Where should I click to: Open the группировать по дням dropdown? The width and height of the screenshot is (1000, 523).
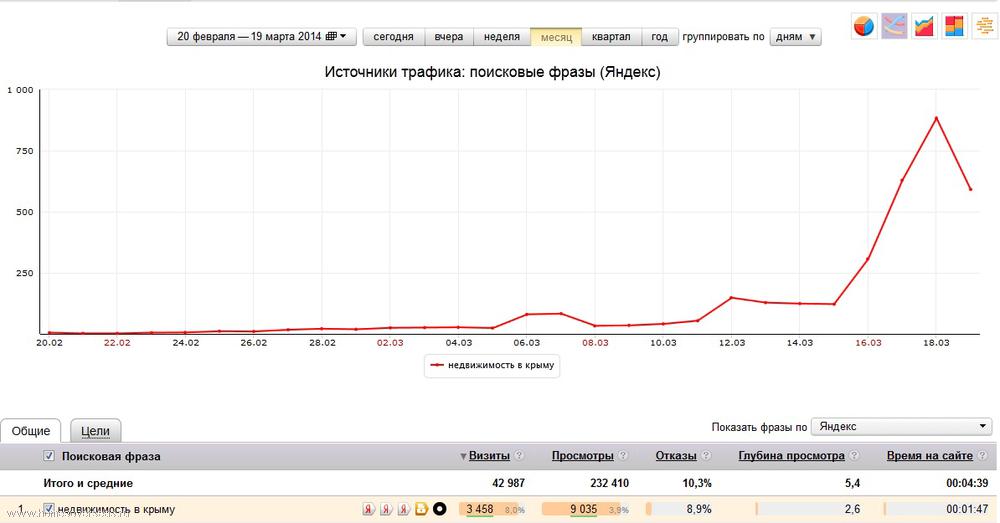pos(795,36)
